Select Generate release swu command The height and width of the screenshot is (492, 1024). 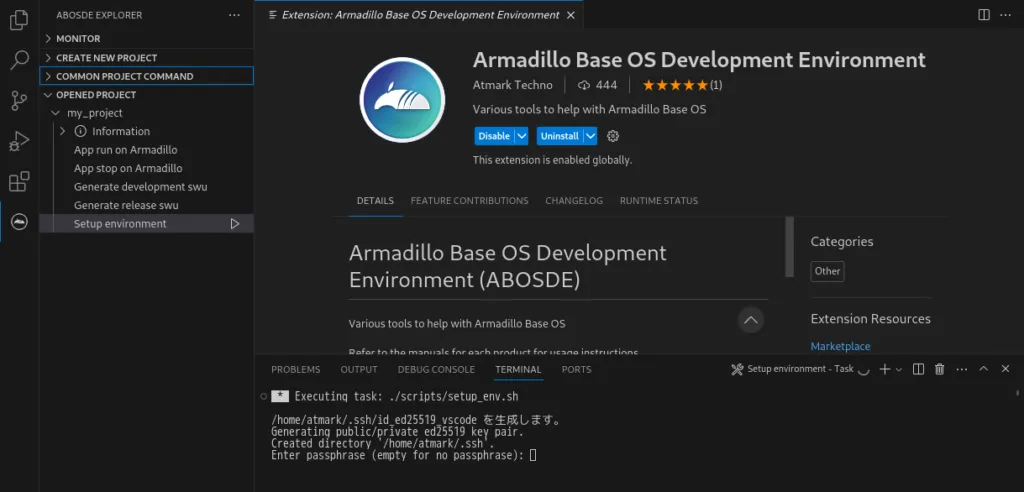pyautogui.click(x=126, y=205)
